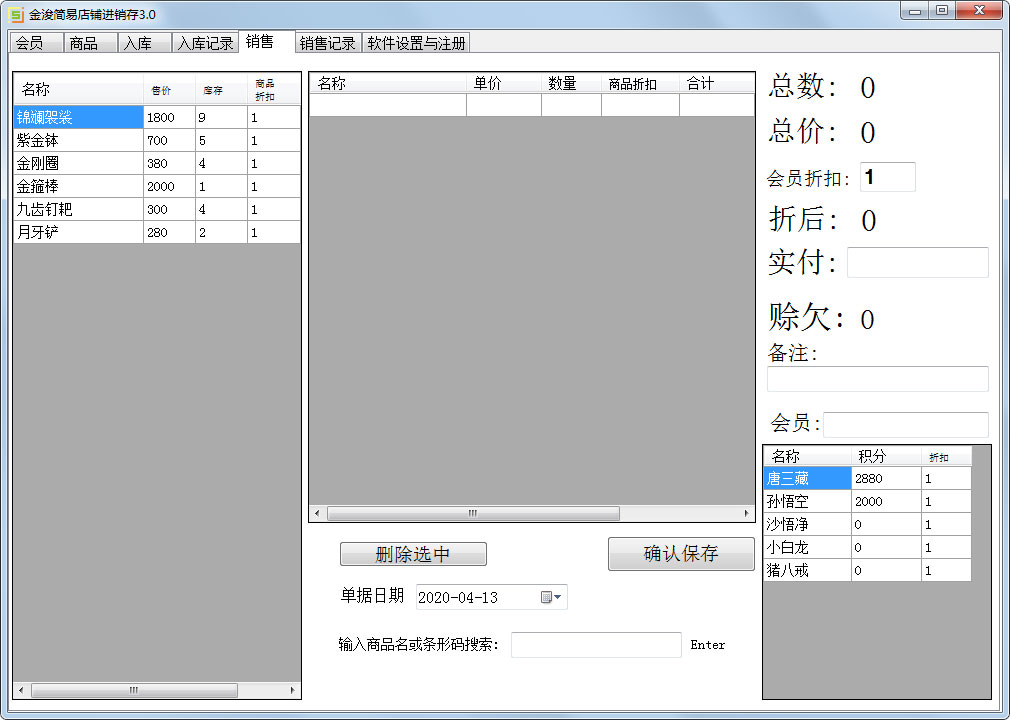Open the 入库记录 tab
The image size is (1010, 720).
coord(205,43)
